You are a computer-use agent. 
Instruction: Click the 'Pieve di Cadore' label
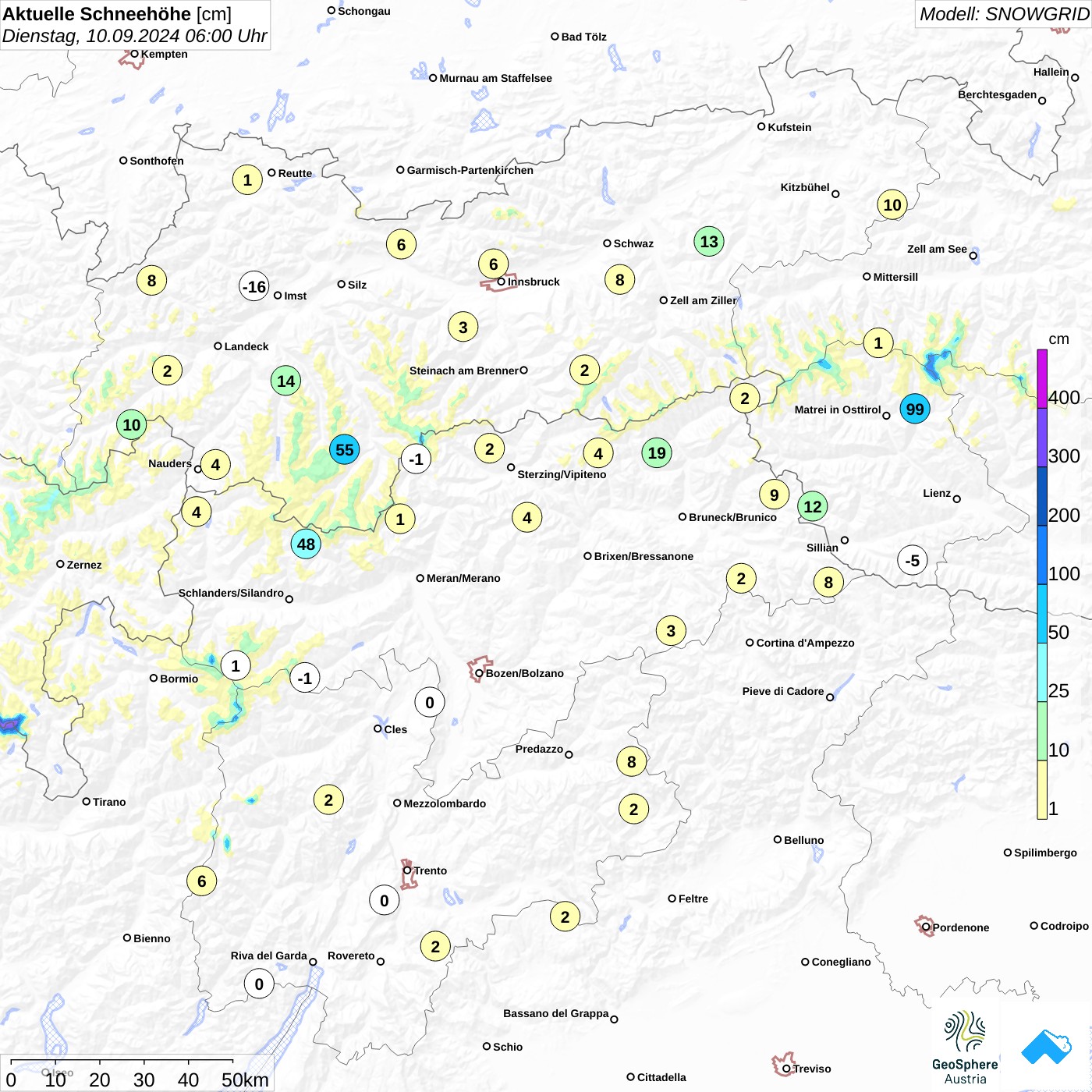click(783, 691)
